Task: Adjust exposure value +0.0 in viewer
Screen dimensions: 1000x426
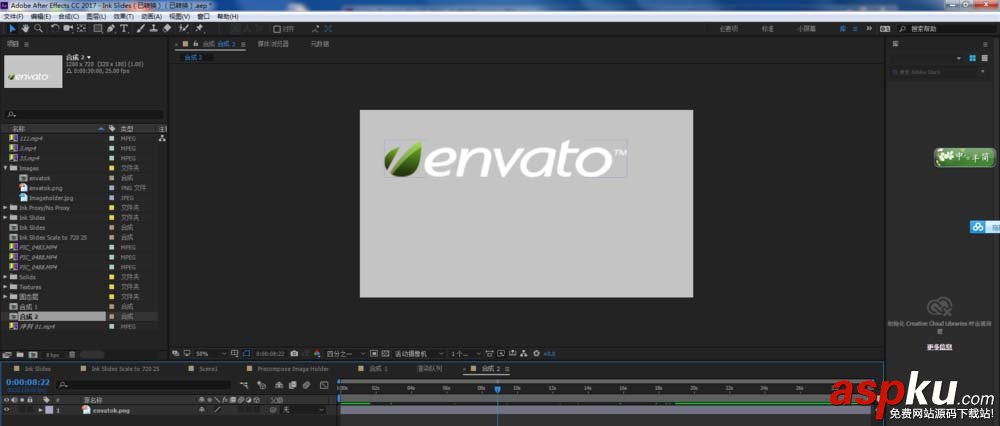Action: (549, 353)
